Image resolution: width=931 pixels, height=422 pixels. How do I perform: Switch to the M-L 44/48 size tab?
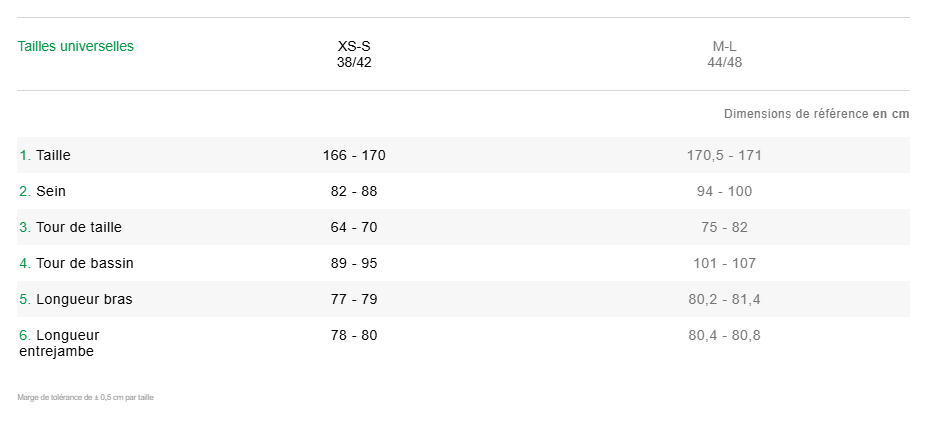pos(724,54)
